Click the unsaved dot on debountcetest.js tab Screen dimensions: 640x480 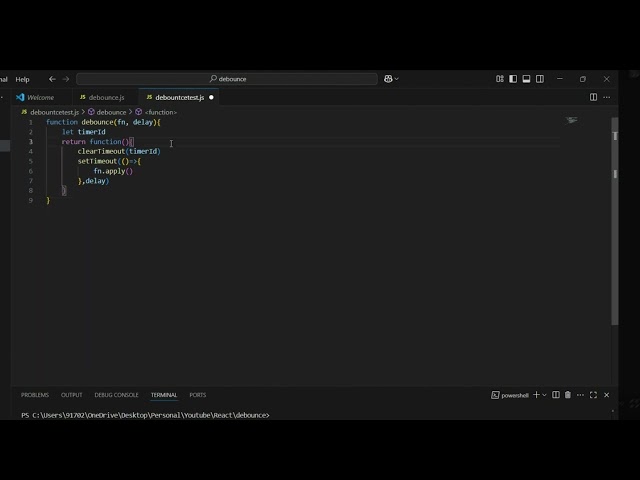pos(211,98)
